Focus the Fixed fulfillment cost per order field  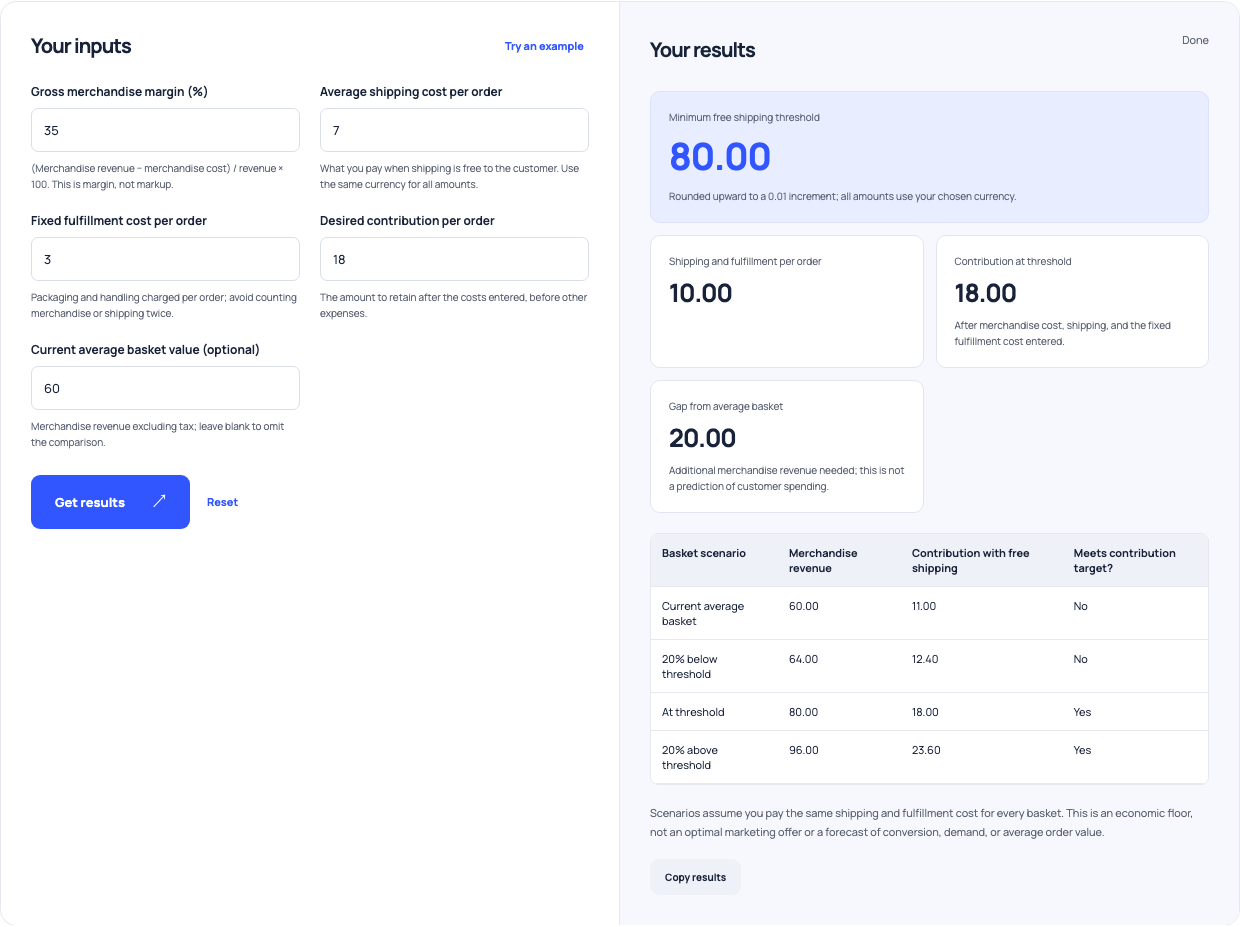click(165, 259)
